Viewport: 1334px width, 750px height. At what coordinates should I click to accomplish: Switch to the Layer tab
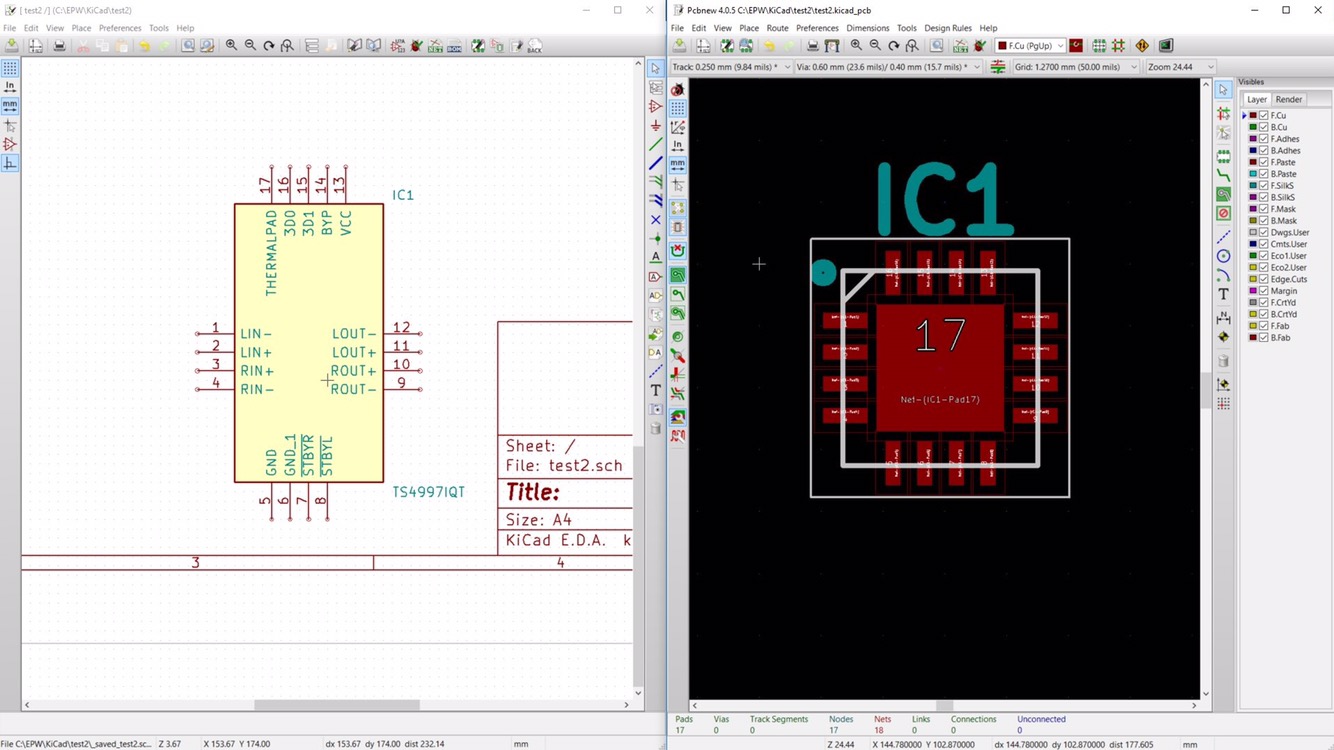[x=1257, y=100]
